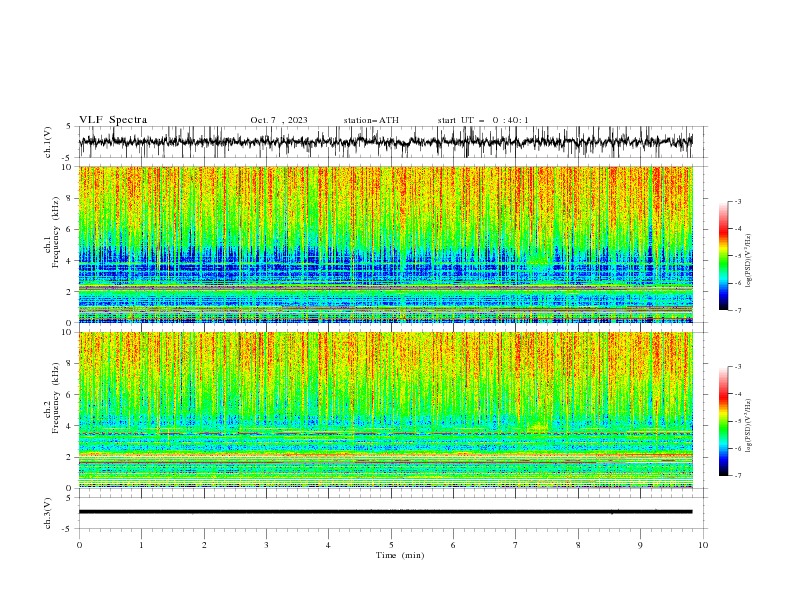Click the "5" tick of ch.1(V) axis
This screenshot has height=612, width=792.
click(70, 126)
